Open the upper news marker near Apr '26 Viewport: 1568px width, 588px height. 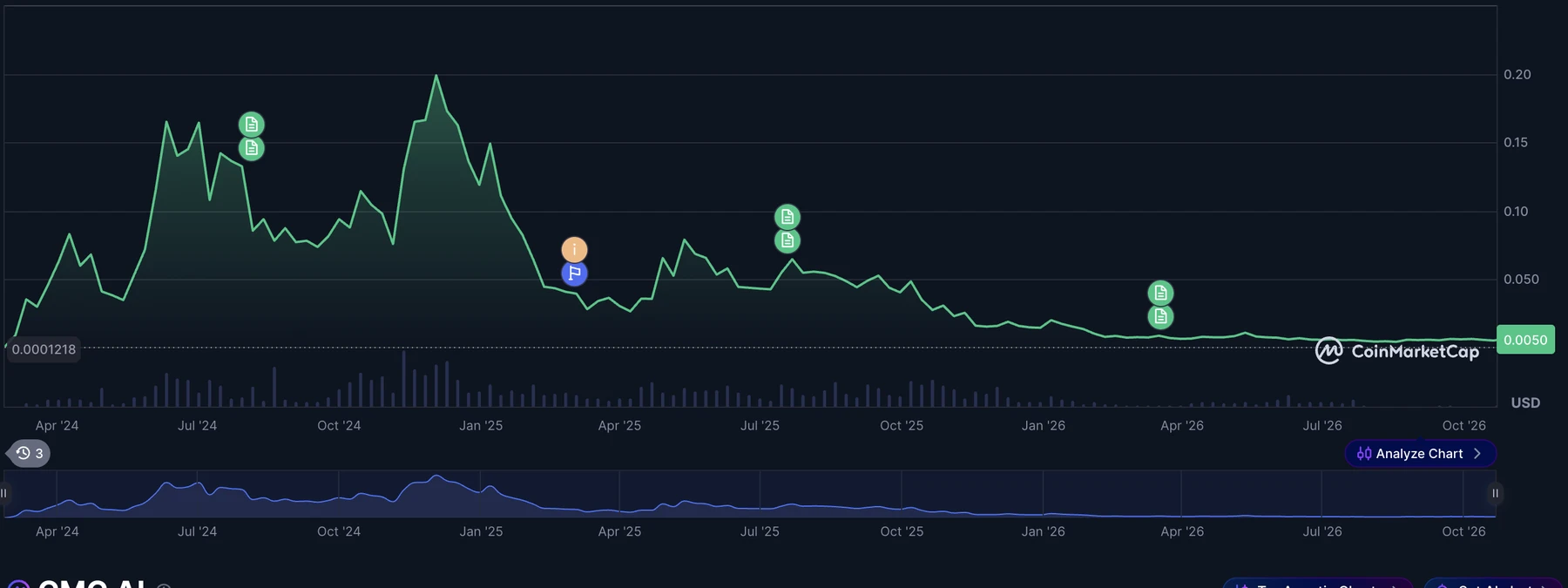click(1160, 294)
